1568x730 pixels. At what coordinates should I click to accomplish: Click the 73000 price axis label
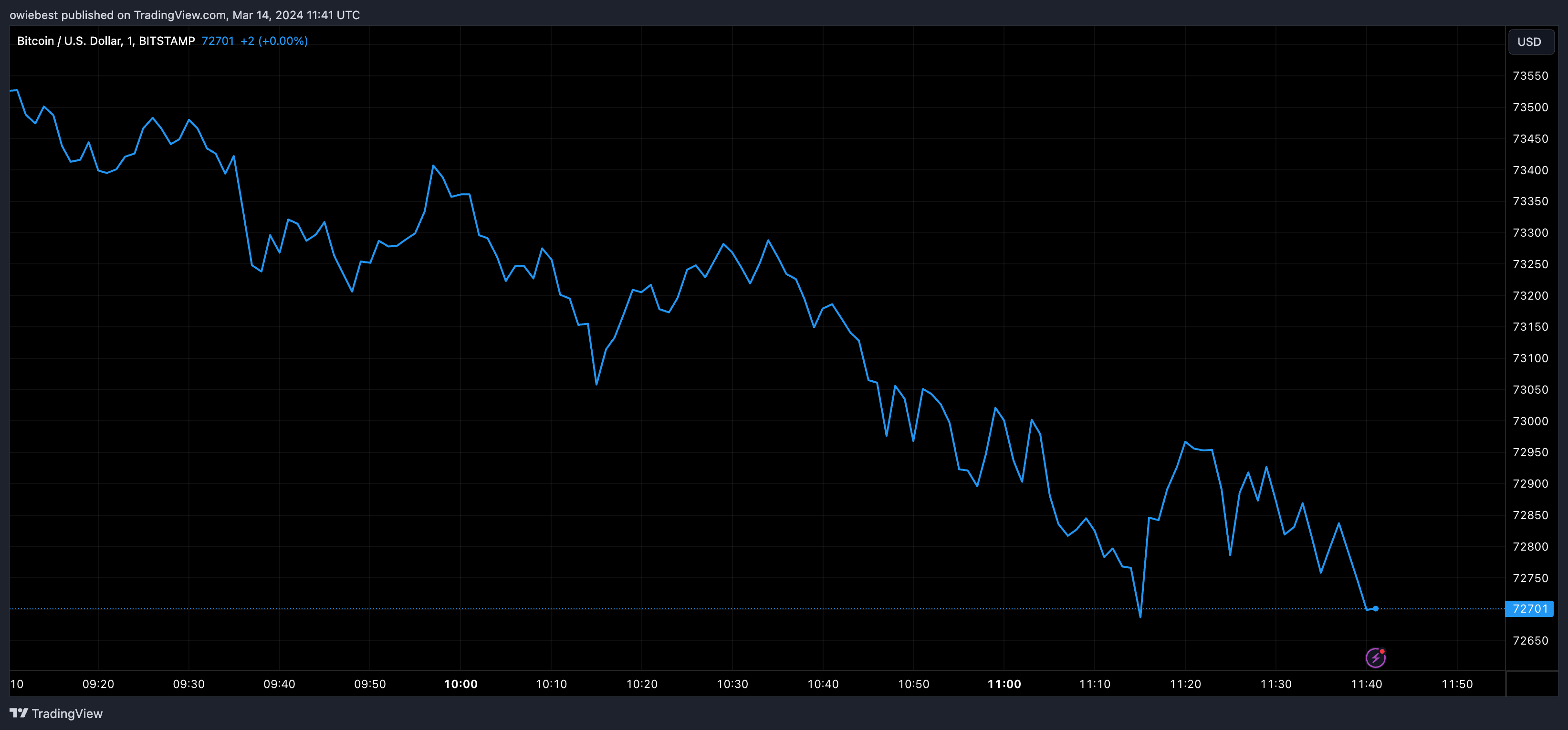[1530, 421]
